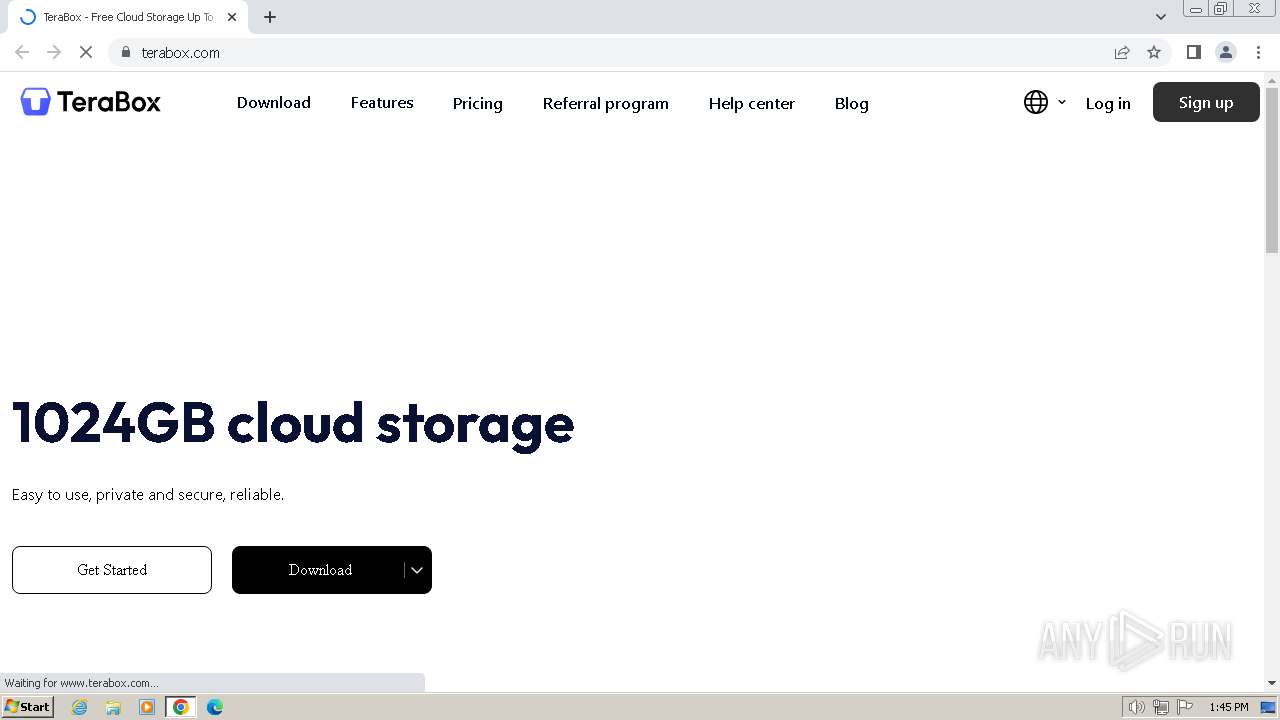The width and height of the screenshot is (1280, 720).
Task: Open the Blog page
Action: [852, 103]
